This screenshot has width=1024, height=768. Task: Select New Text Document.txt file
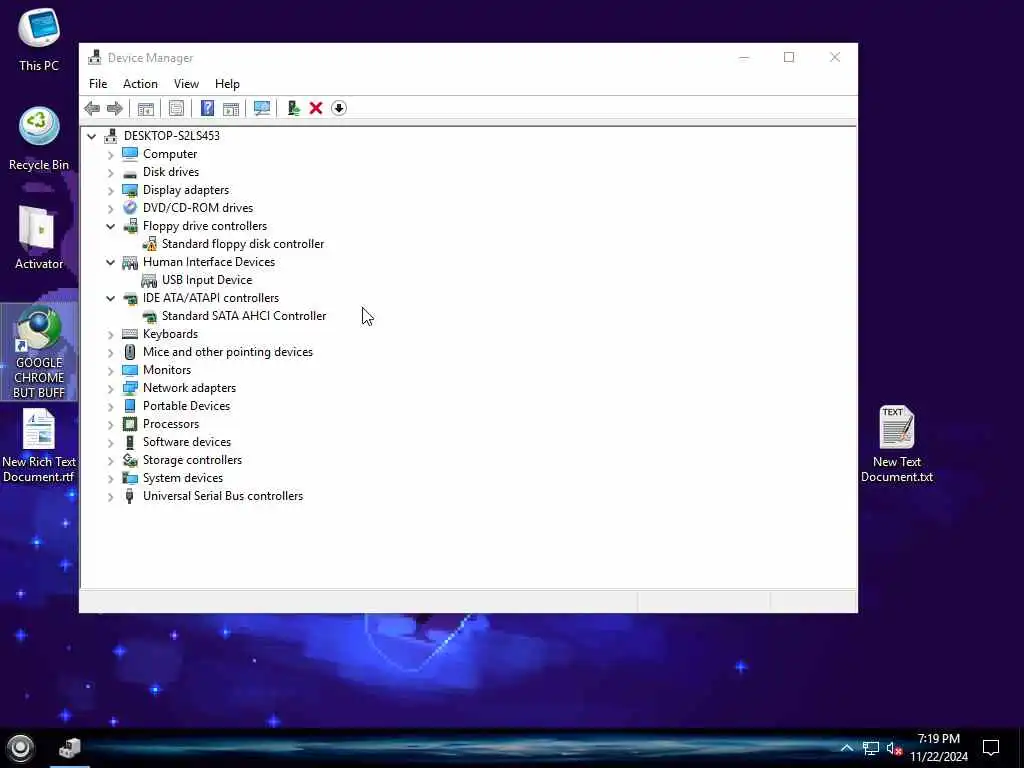(x=897, y=444)
